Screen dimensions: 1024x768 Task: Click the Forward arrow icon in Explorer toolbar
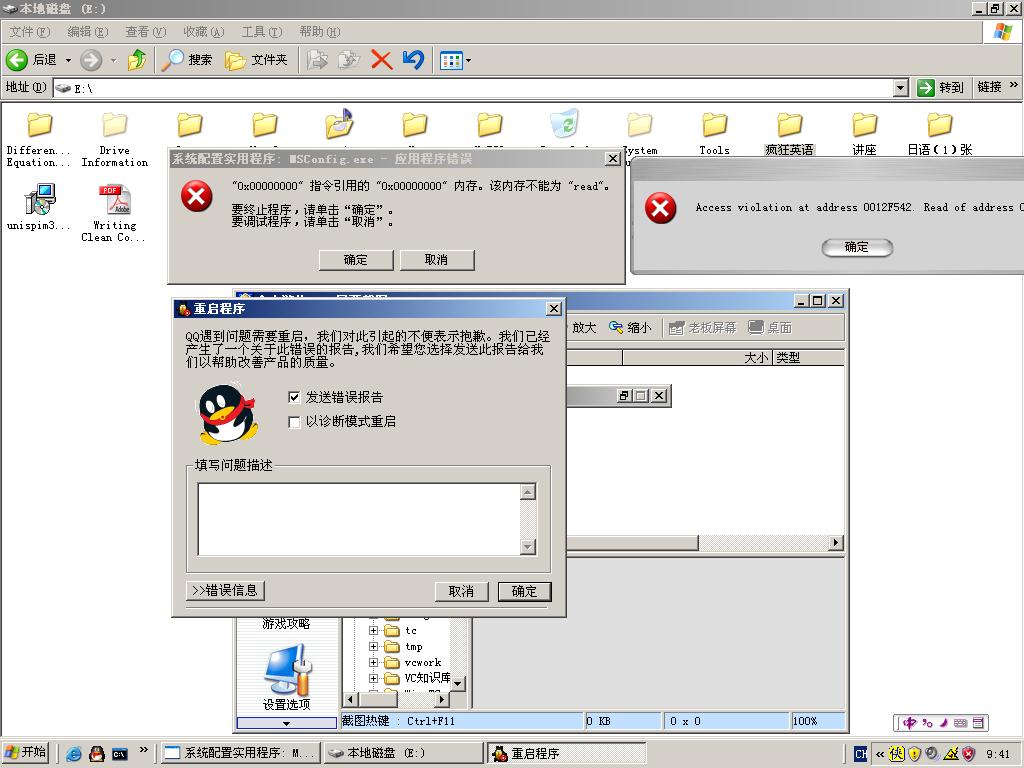(91, 60)
